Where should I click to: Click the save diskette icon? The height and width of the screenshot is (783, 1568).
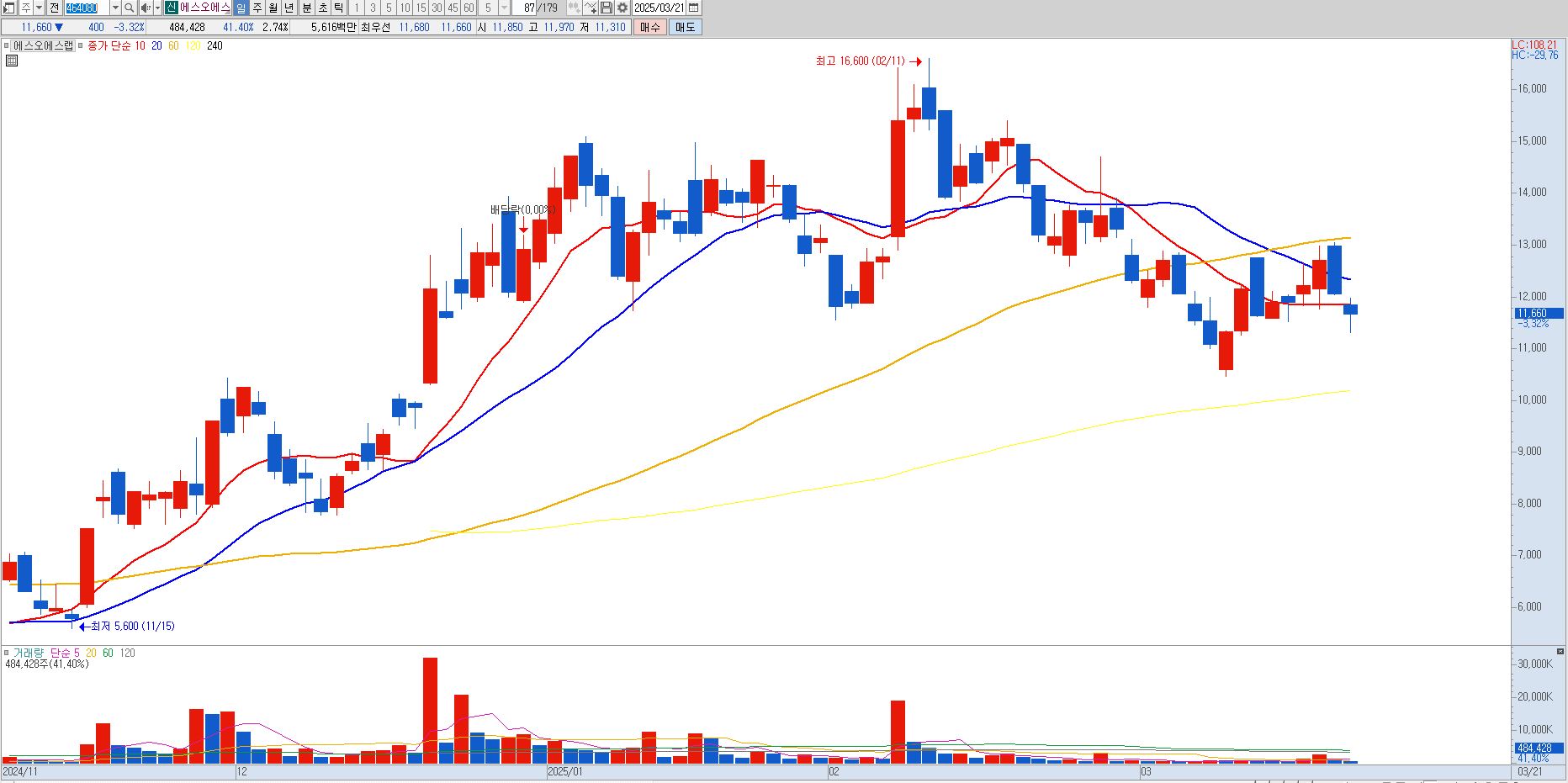pyautogui.click(x=606, y=8)
